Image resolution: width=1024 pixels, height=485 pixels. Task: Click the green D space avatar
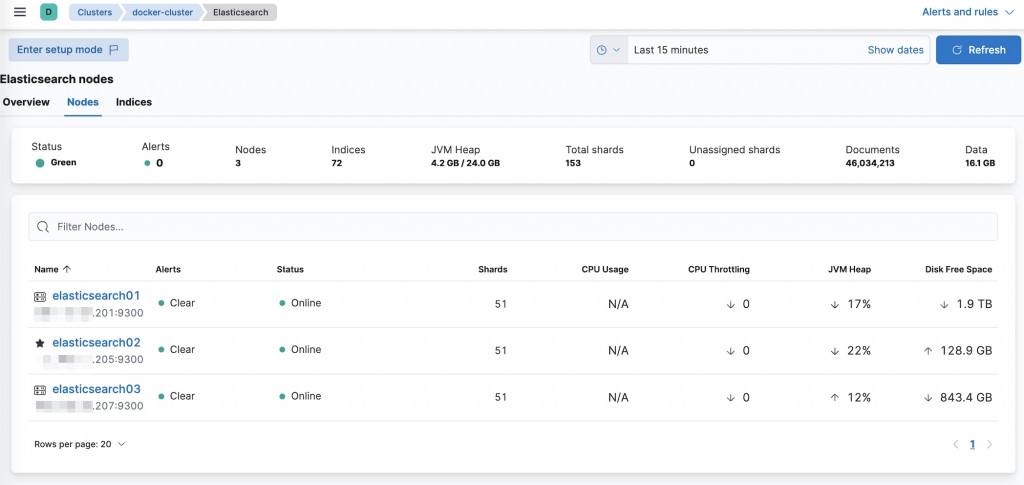coord(48,12)
